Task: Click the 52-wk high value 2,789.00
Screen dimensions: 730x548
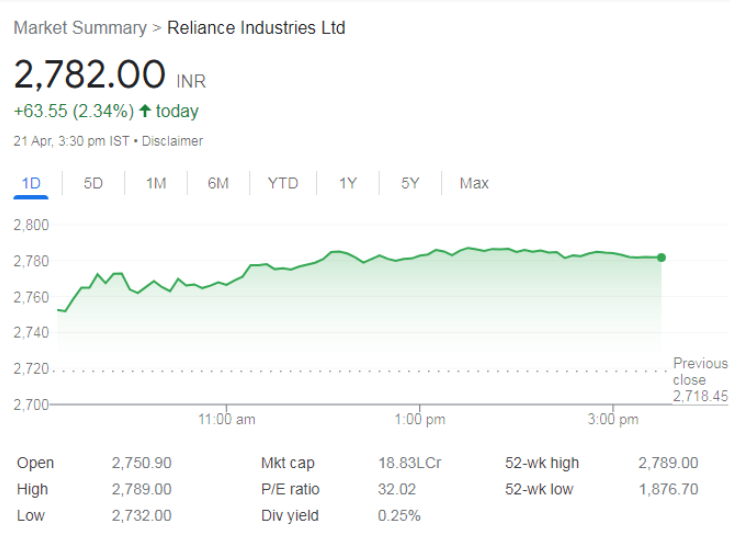Action: pos(668,463)
